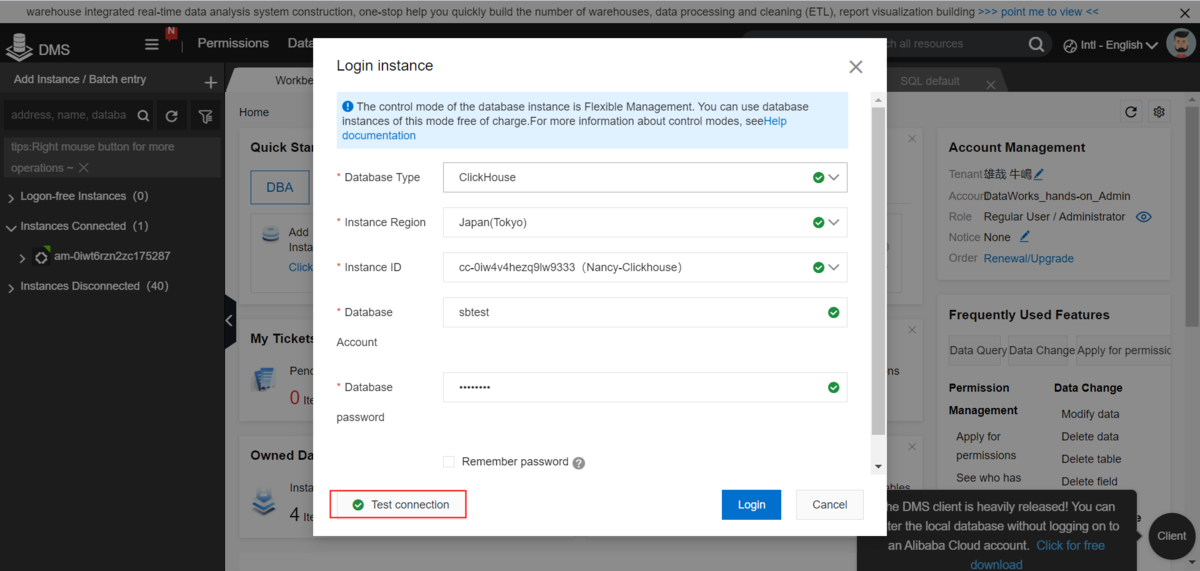Open the Instance Region dropdown
The width and height of the screenshot is (1200, 571).
(645, 222)
